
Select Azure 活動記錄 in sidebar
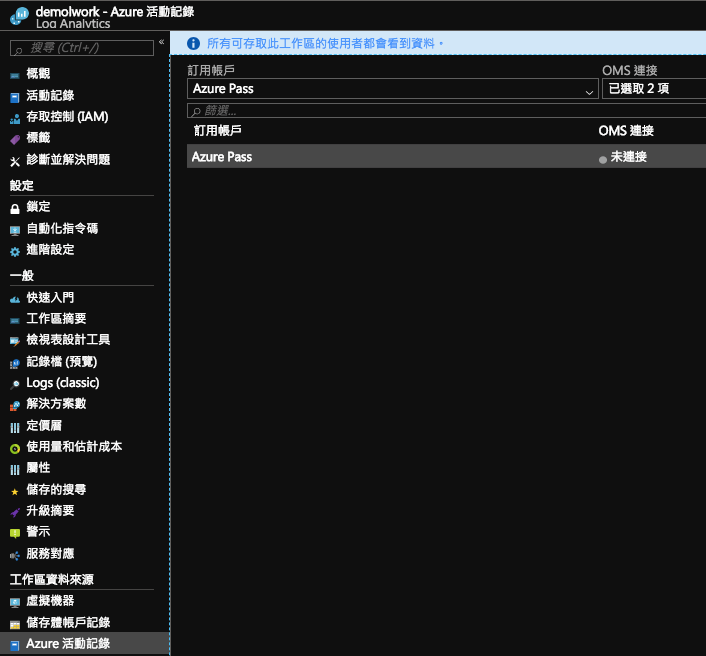pyautogui.click(x=85, y=643)
